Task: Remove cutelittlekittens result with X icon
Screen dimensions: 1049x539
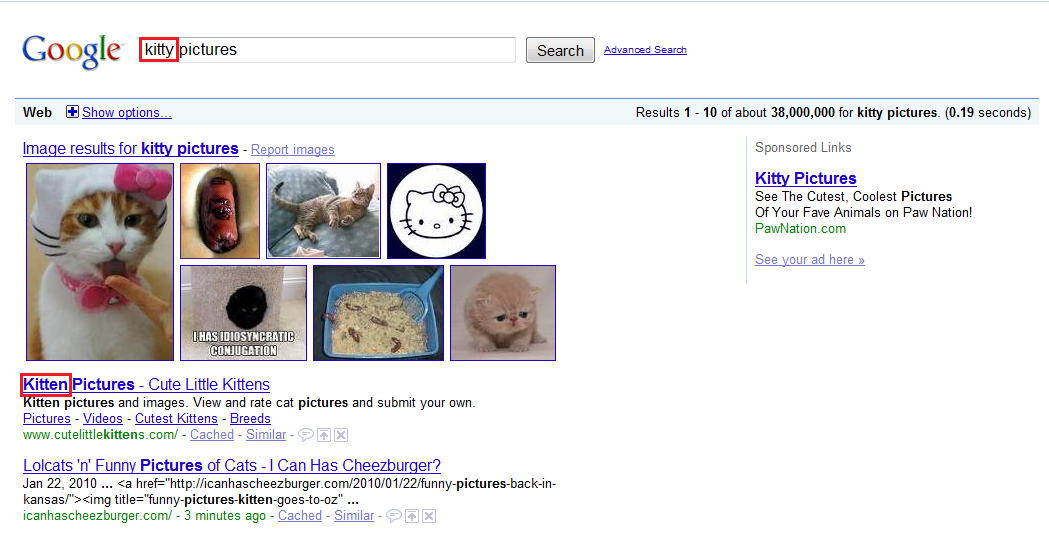Action: pyautogui.click(x=341, y=435)
